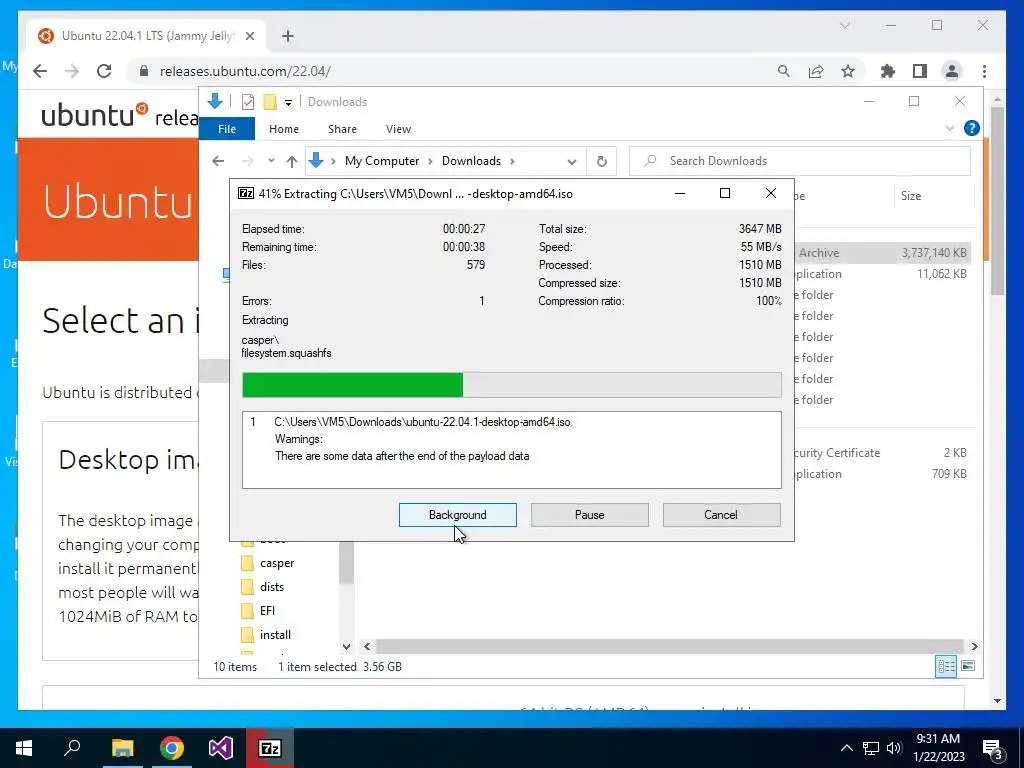The image size is (1024, 768).
Task: Expand chevron after Downloads breadcrumb
Action: (512, 161)
